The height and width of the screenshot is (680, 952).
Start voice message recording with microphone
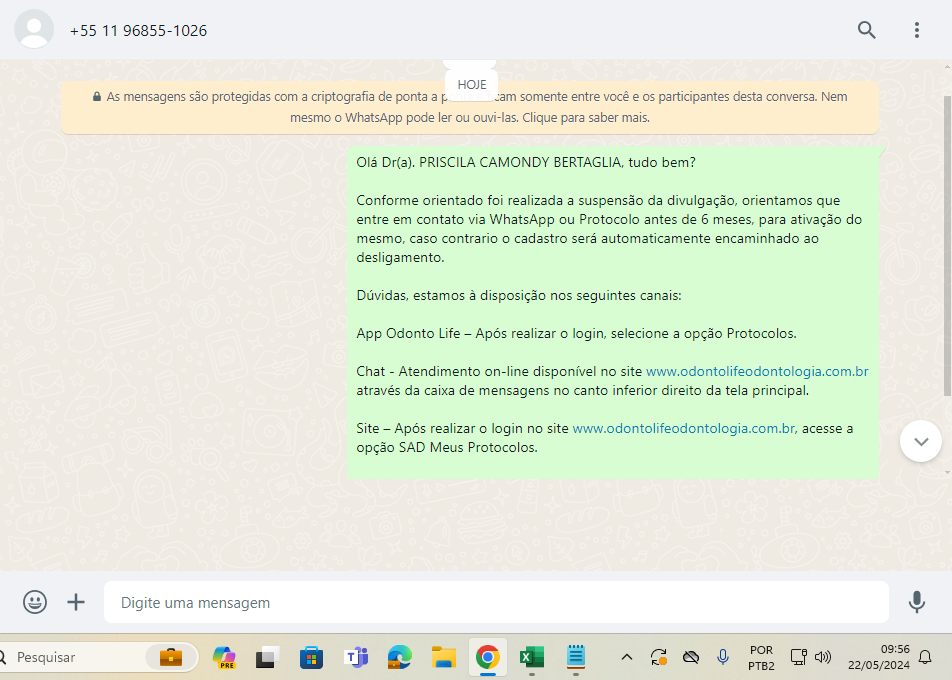point(916,602)
